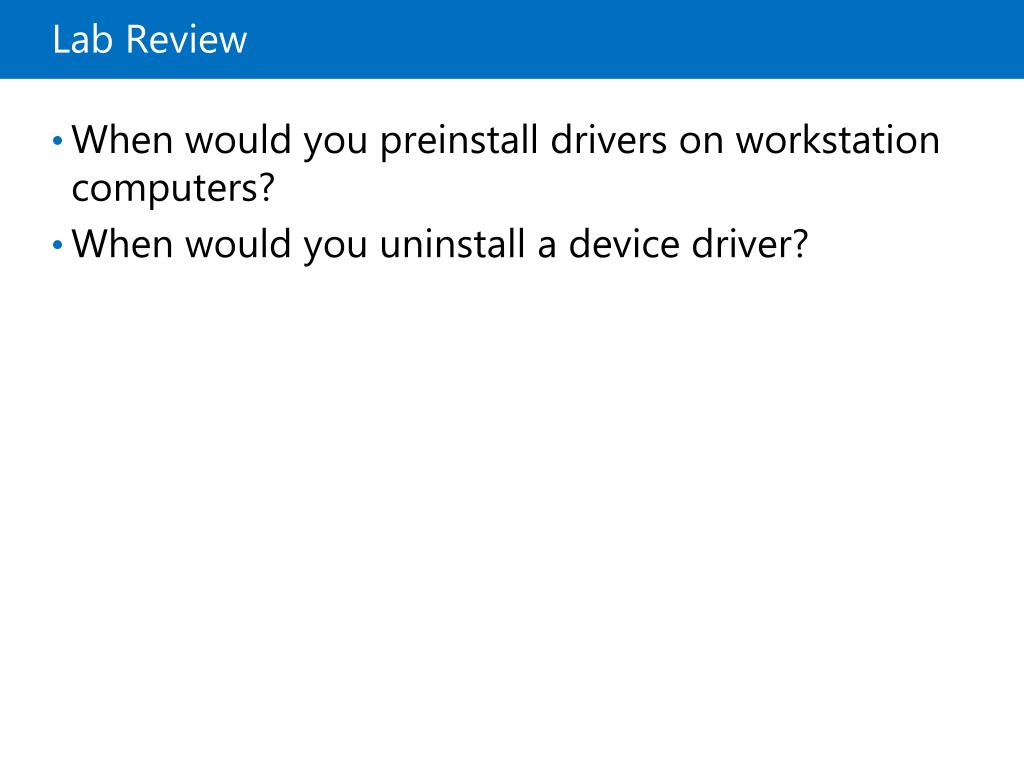Click the empty white area below the questions
The image size is (1024, 768).
click(512, 509)
